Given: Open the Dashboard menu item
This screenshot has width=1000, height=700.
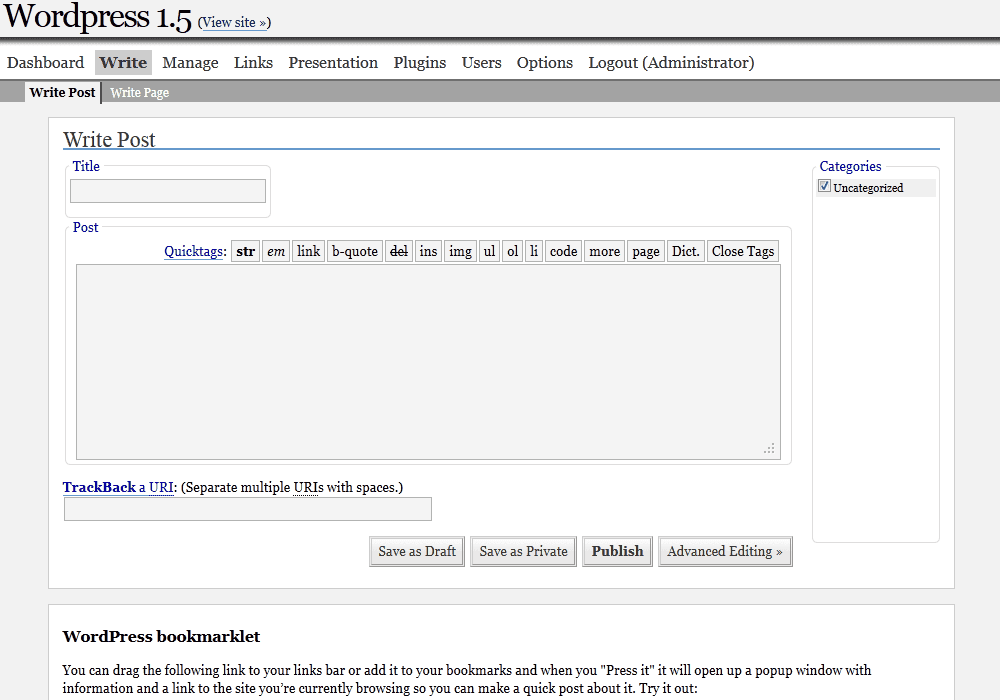Looking at the screenshot, I should [45, 62].
